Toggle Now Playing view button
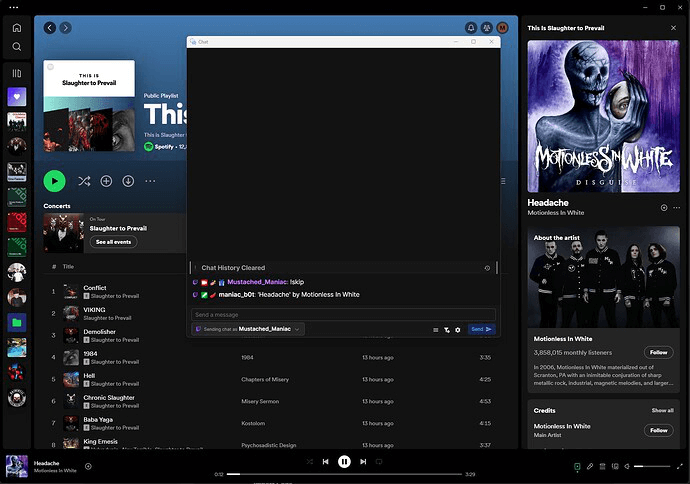 tap(577, 466)
